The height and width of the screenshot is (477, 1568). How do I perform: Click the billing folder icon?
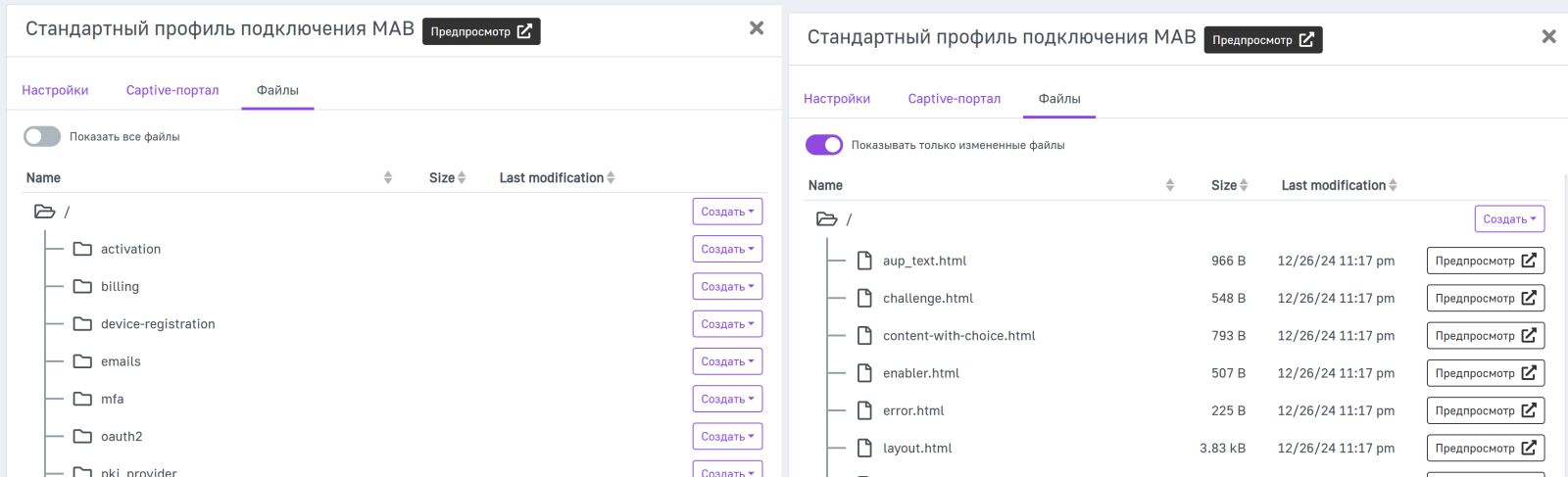click(x=82, y=287)
